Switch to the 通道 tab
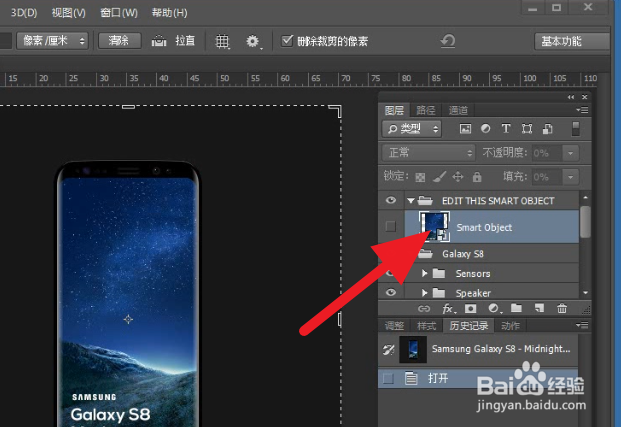 458,110
